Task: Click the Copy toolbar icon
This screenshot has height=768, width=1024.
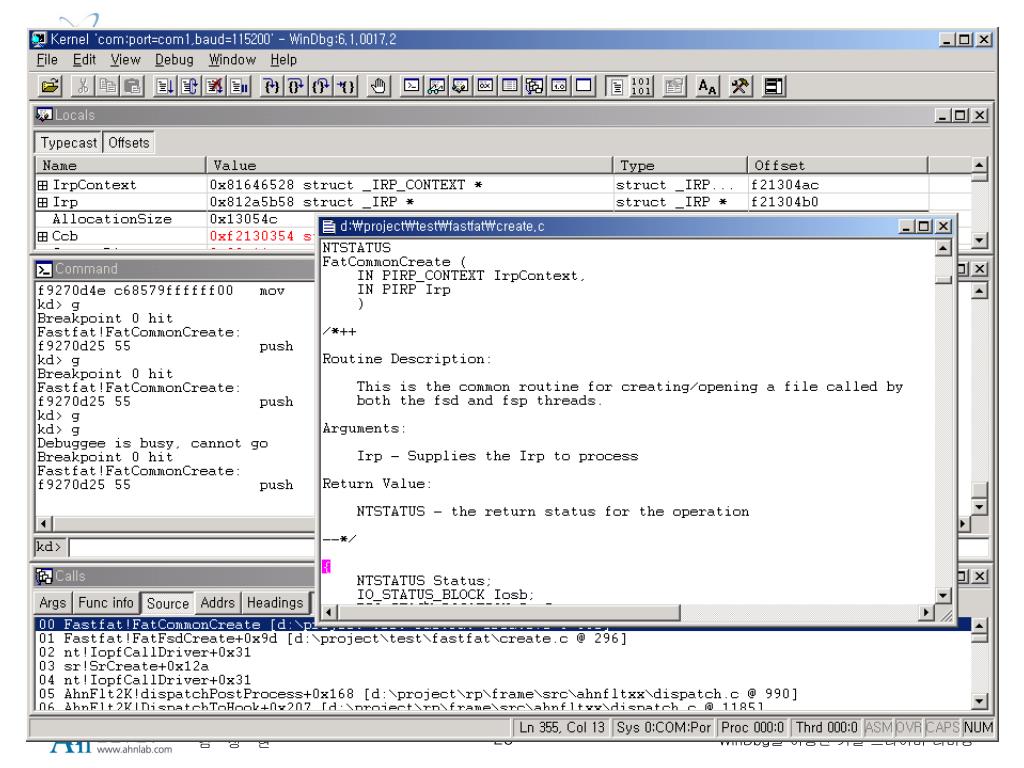Action: pos(108,86)
